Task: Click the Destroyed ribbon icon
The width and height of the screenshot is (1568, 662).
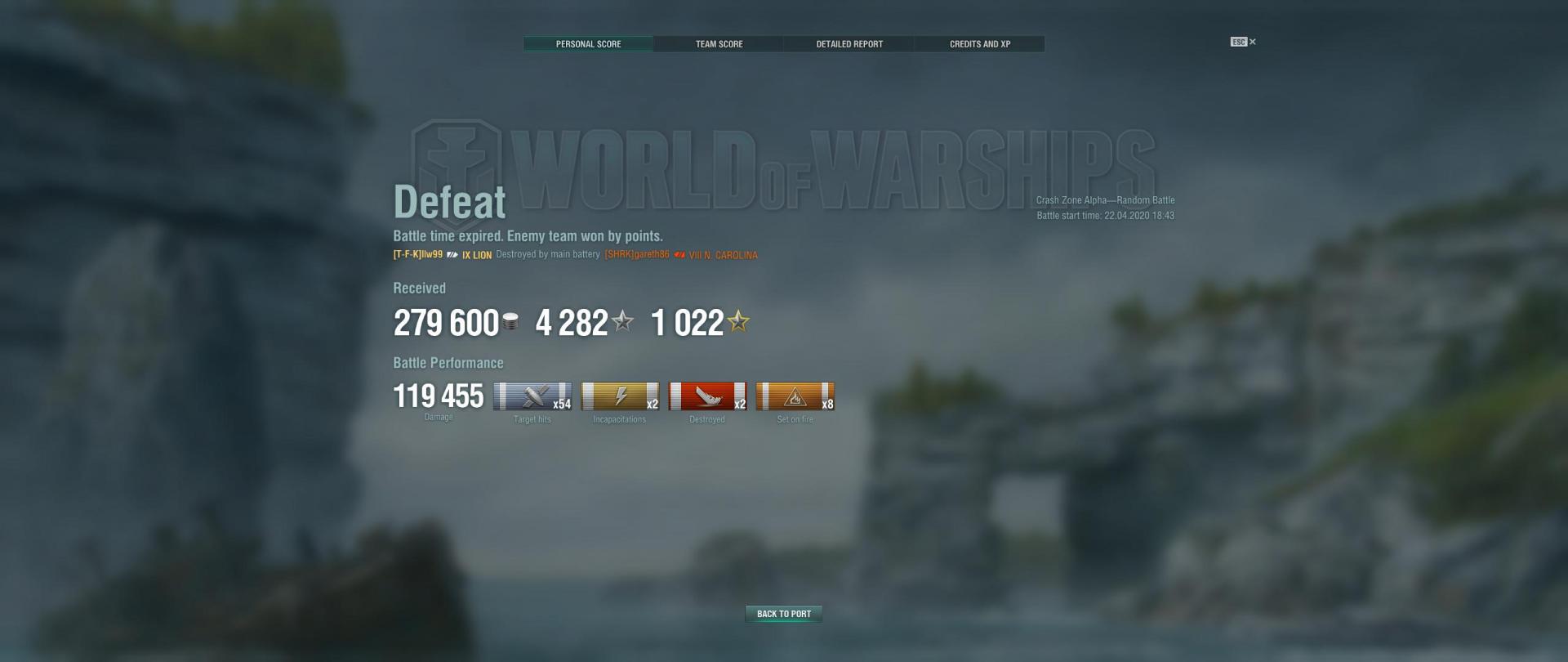Action: click(707, 396)
